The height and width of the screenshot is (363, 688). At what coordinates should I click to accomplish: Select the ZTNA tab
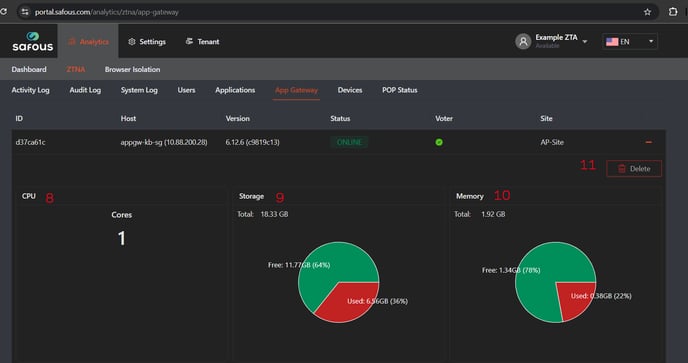(x=75, y=69)
